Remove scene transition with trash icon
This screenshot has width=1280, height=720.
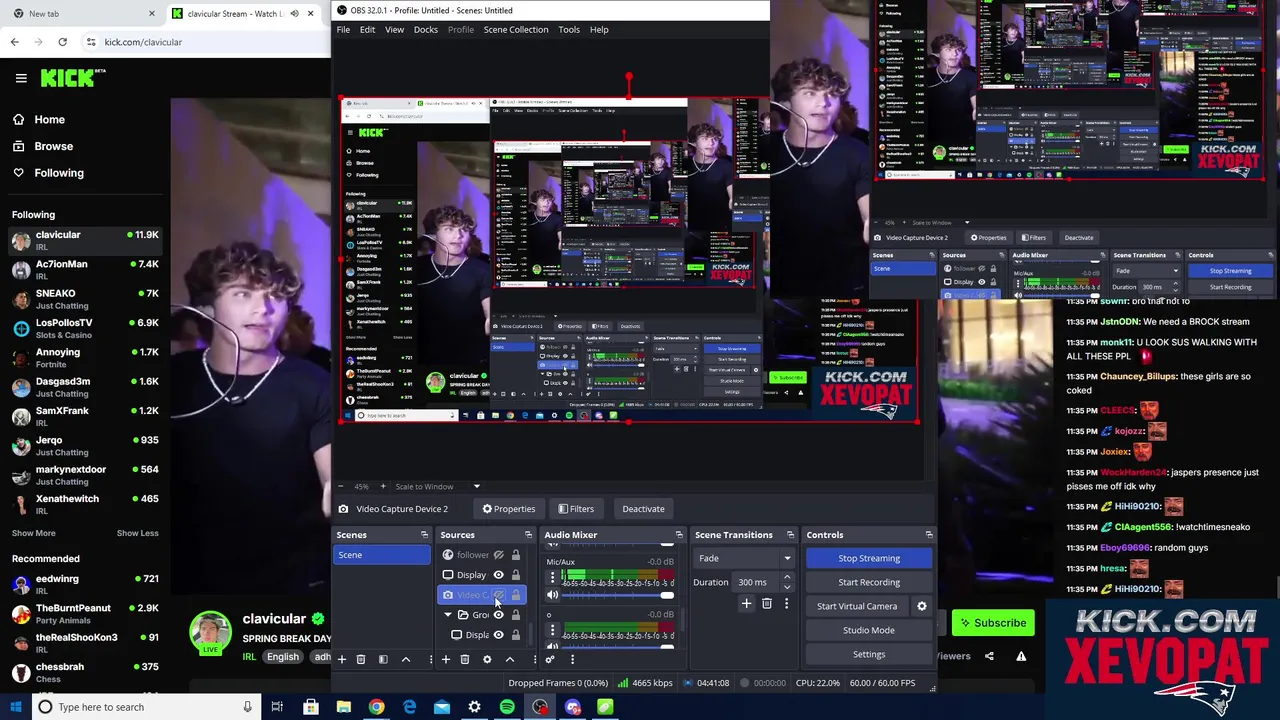pyautogui.click(x=767, y=604)
